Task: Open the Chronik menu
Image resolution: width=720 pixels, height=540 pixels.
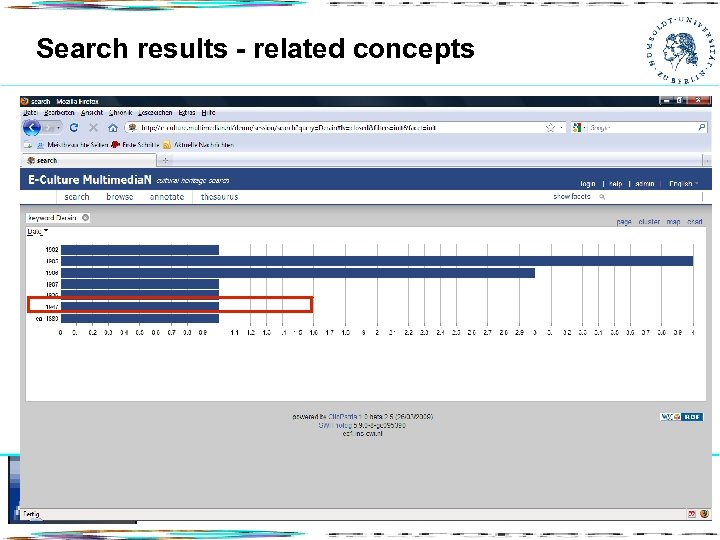Action: 121,112
